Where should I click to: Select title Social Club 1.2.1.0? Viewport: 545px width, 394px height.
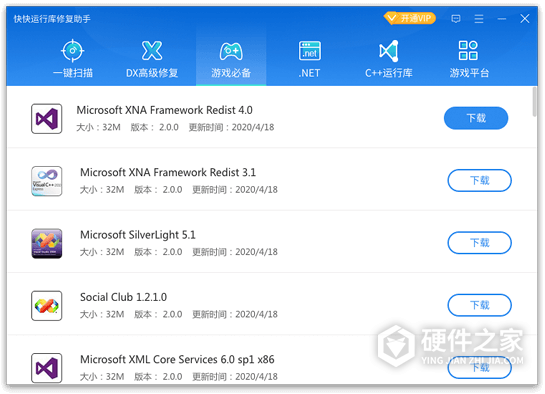pos(123,297)
